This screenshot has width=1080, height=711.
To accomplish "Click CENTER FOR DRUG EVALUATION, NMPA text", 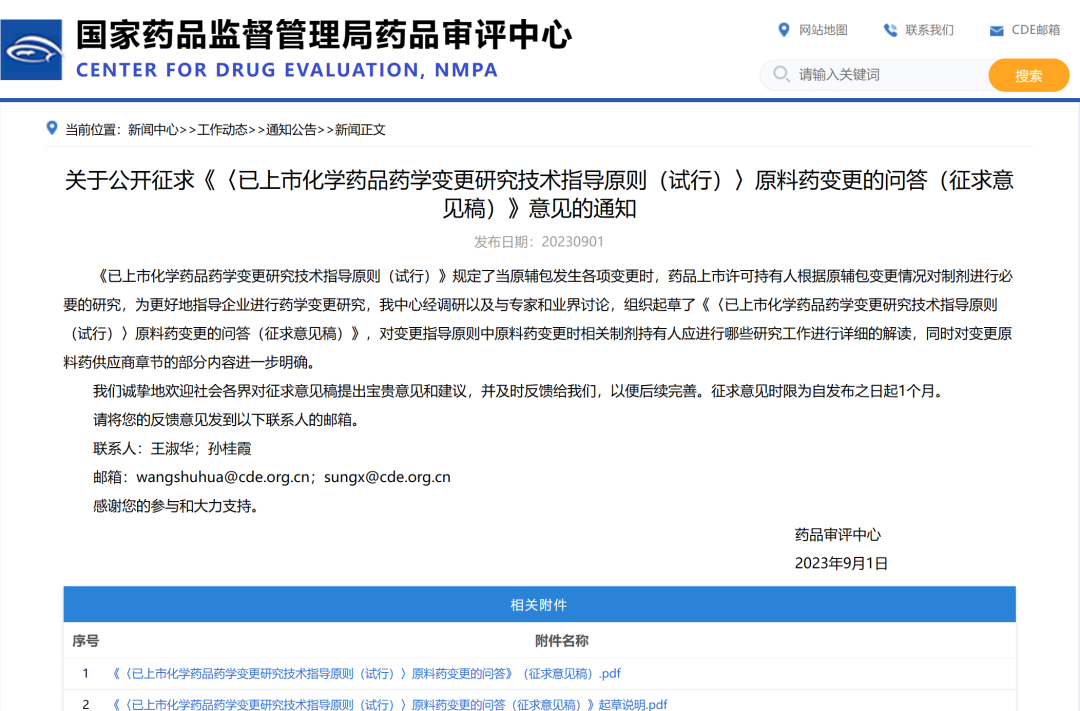I will click(x=287, y=70).
